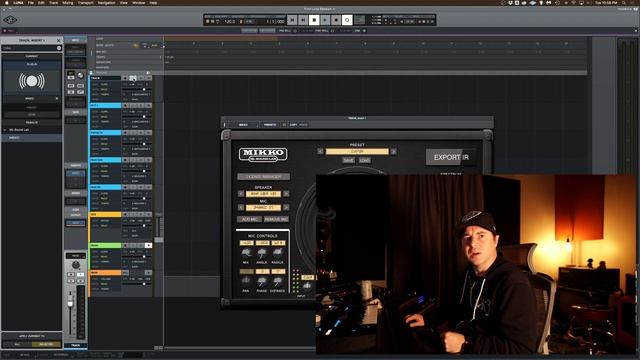Open the MIKKO preset name field

[357, 151]
